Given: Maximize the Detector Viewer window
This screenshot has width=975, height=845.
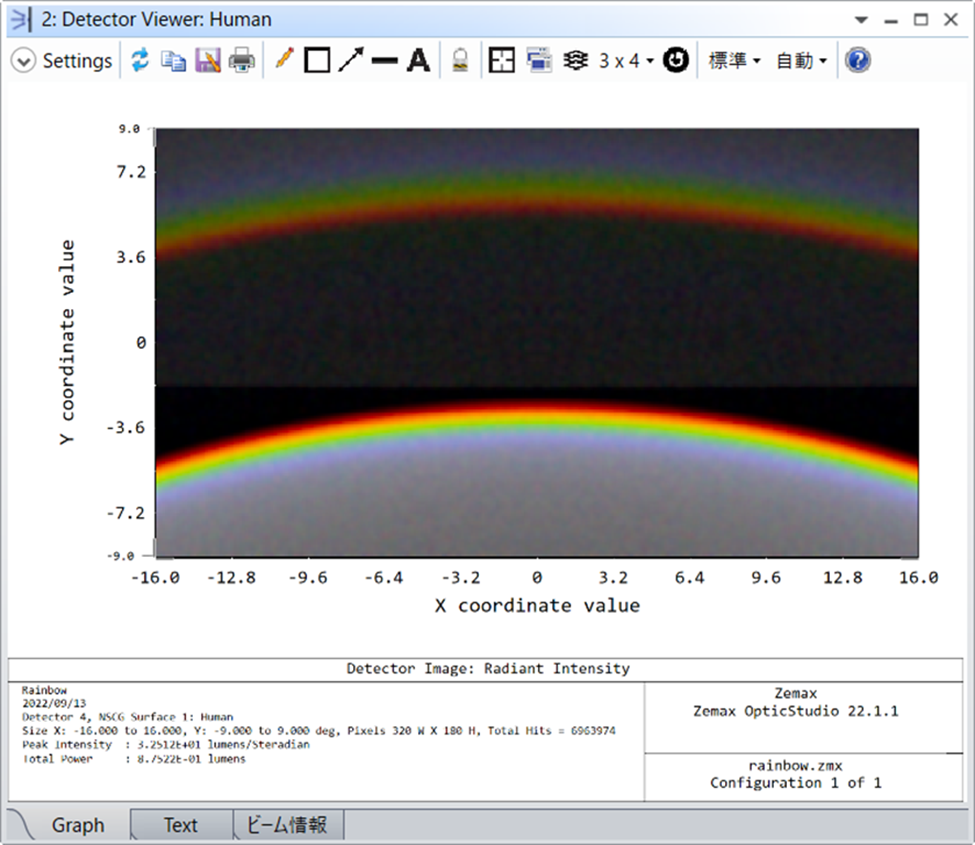Looking at the screenshot, I should pos(921,20).
